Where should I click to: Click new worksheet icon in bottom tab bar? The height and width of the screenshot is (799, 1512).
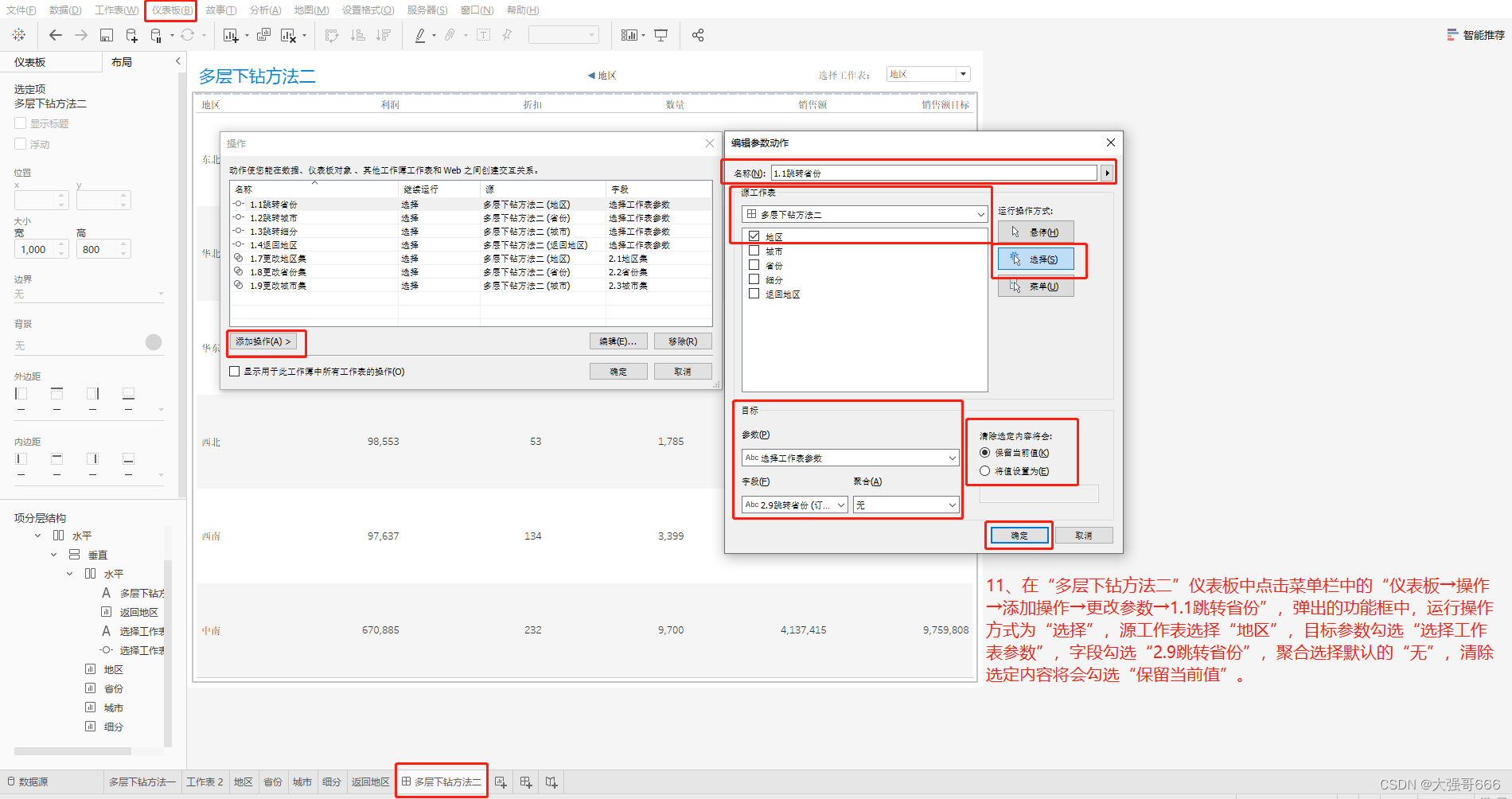(x=501, y=782)
